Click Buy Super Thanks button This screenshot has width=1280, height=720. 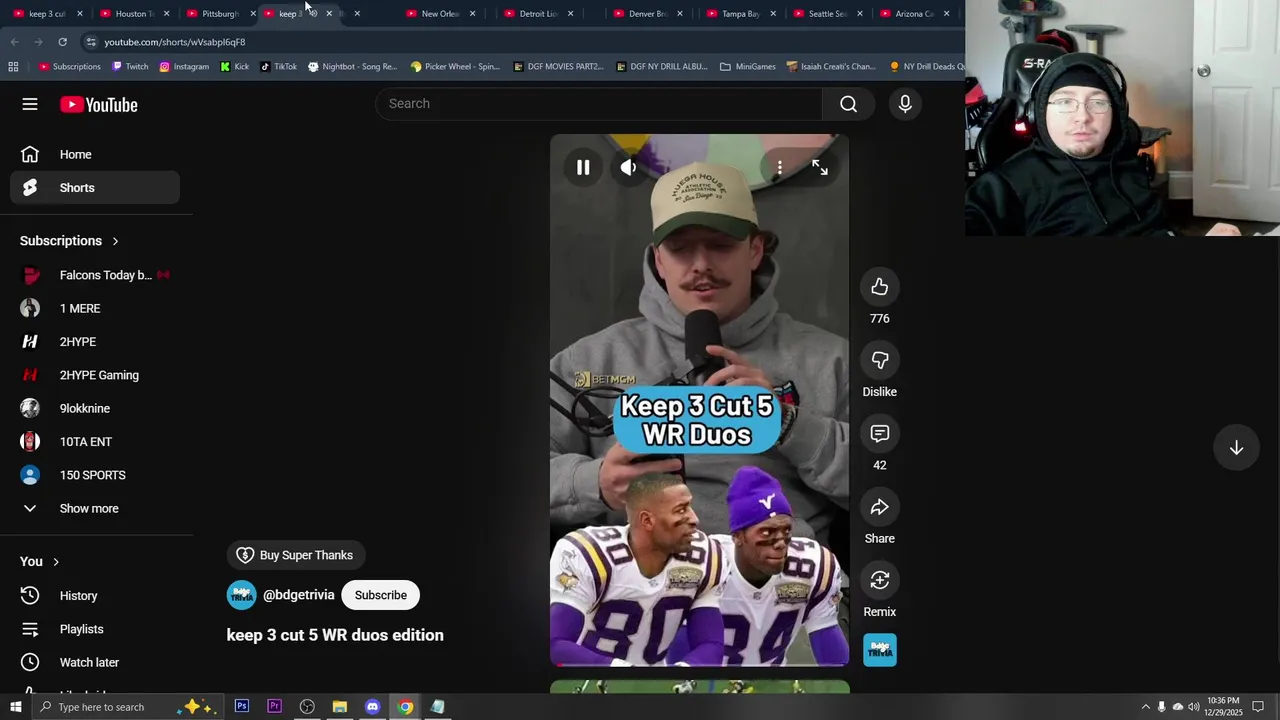coord(295,555)
